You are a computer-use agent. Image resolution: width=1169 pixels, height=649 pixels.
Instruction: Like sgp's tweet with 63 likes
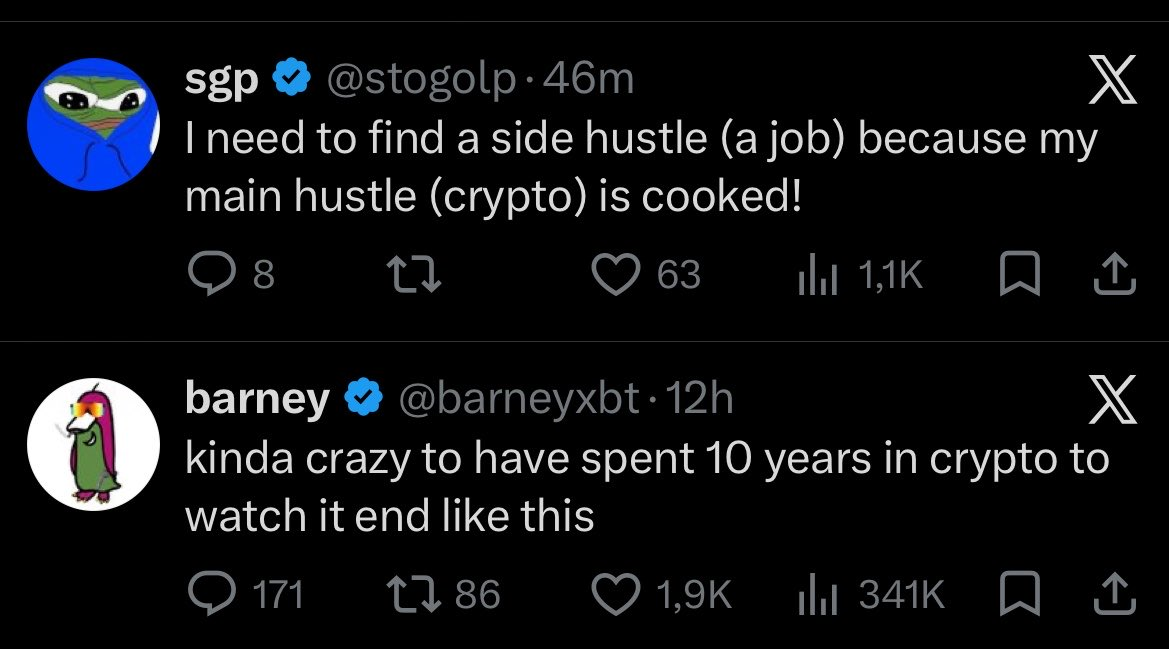[x=646, y=274]
